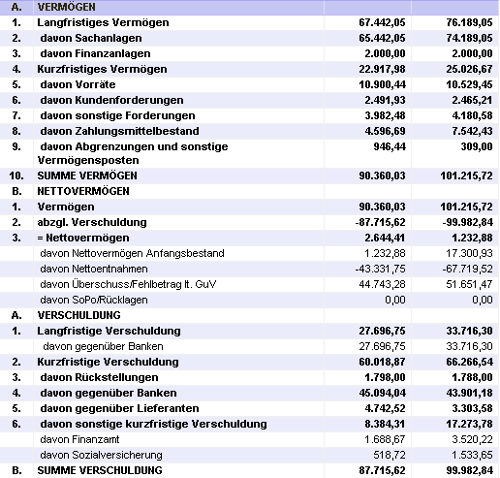Pick the value 74.189,05
The width and height of the screenshot is (500, 478).
(x=469, y=38)
